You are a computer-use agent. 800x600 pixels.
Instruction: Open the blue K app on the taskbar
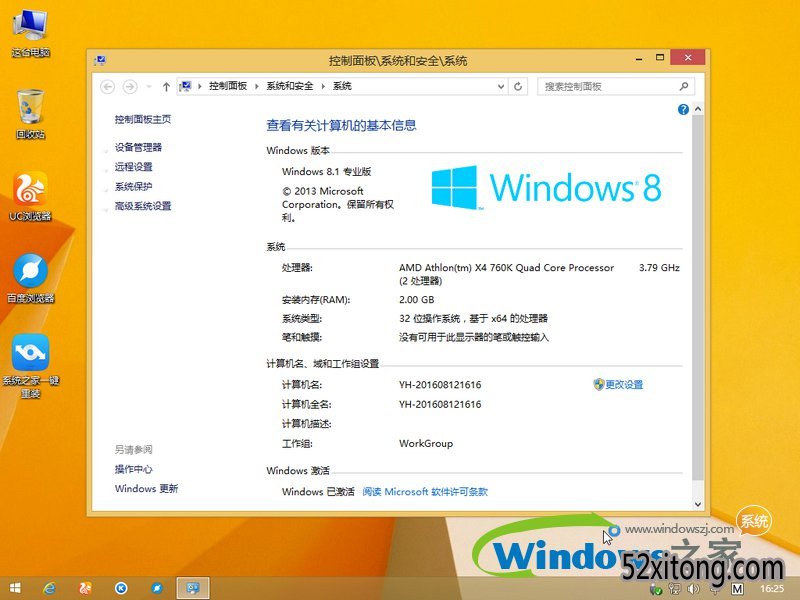click(x=121, y=588)
